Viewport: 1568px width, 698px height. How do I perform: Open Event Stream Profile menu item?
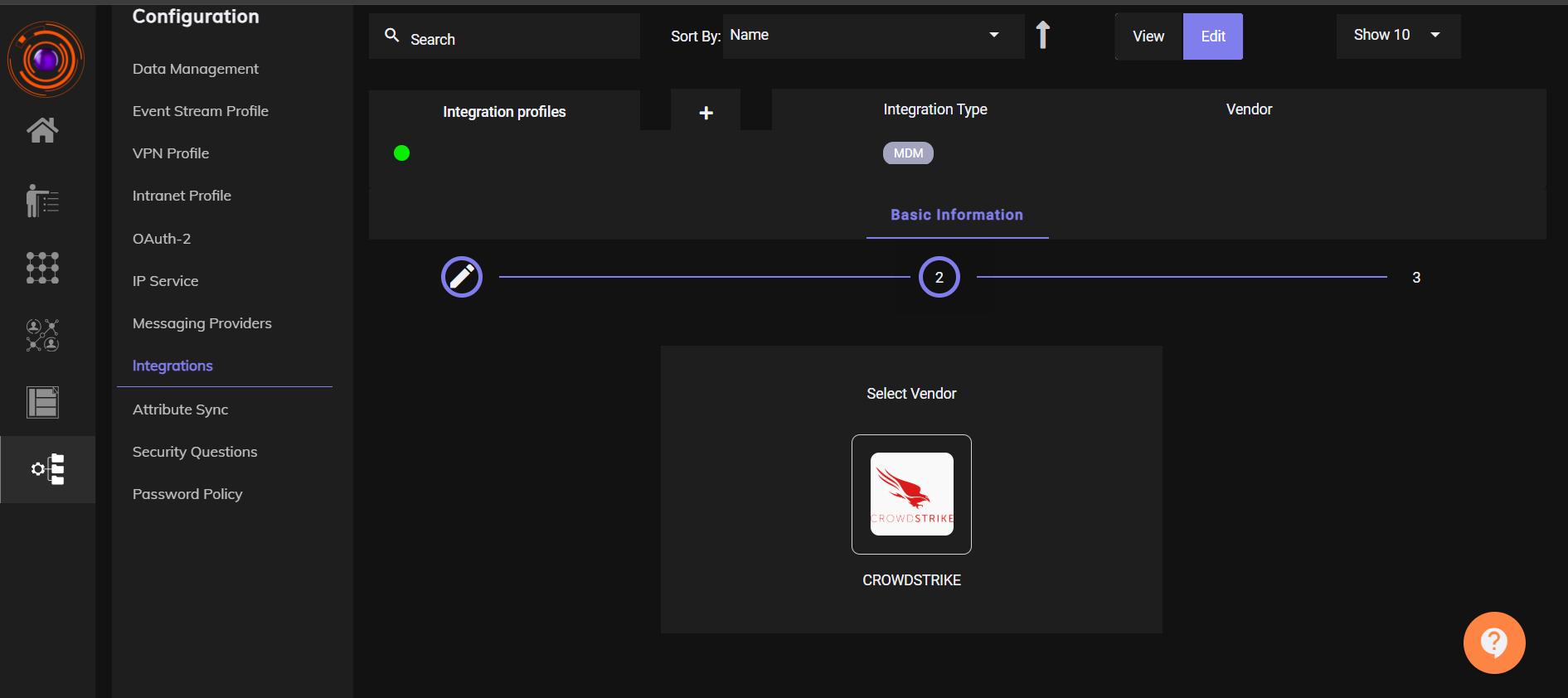[201, 111]
